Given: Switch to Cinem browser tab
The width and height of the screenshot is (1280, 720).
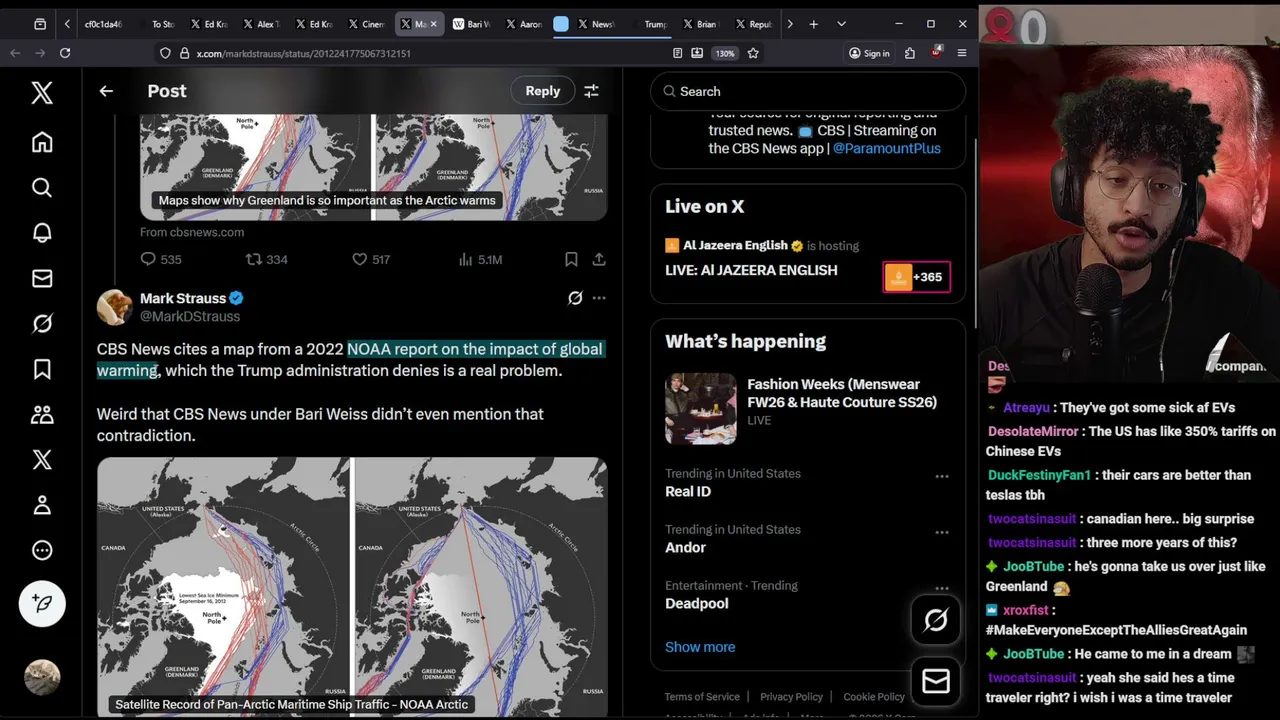Looking at the screenshot, I should click(366, 24).
